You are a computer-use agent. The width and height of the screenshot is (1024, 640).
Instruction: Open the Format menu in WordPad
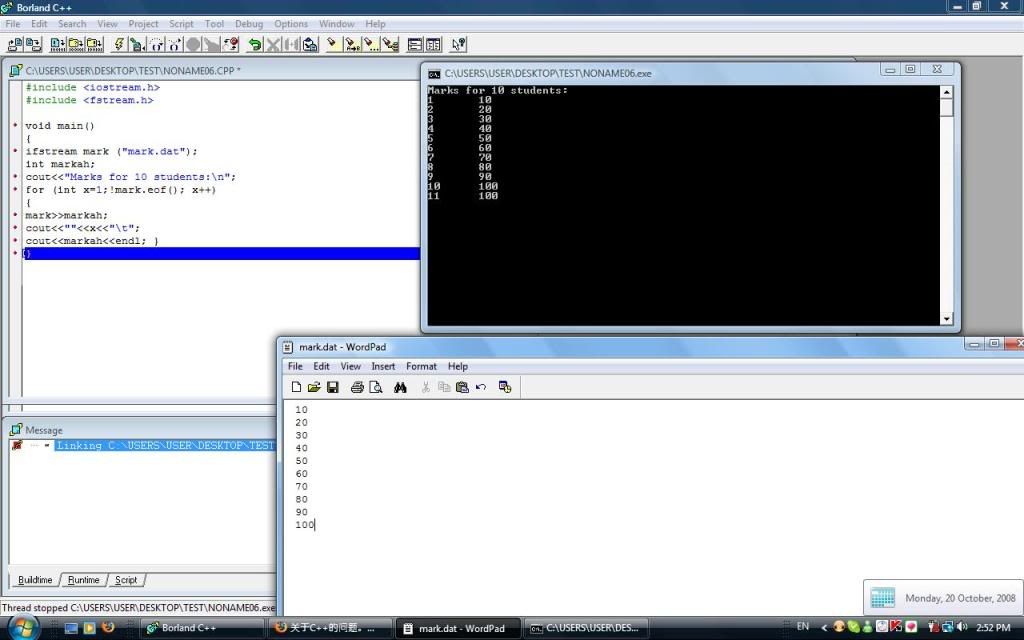421,367
